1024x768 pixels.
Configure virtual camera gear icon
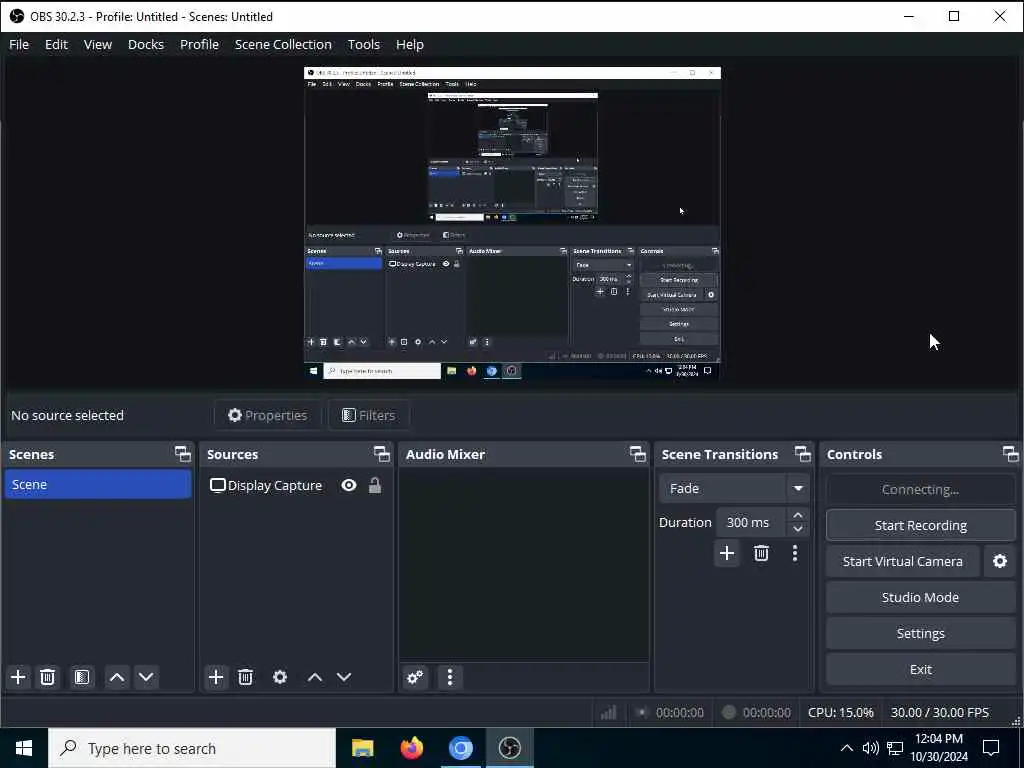pos(1000,562)
